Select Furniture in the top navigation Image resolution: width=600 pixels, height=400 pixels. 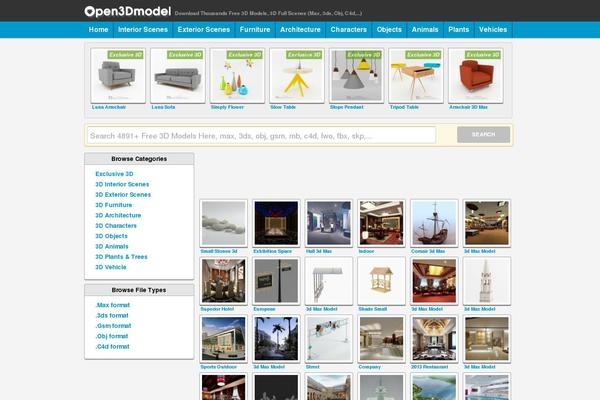[255, 29]
